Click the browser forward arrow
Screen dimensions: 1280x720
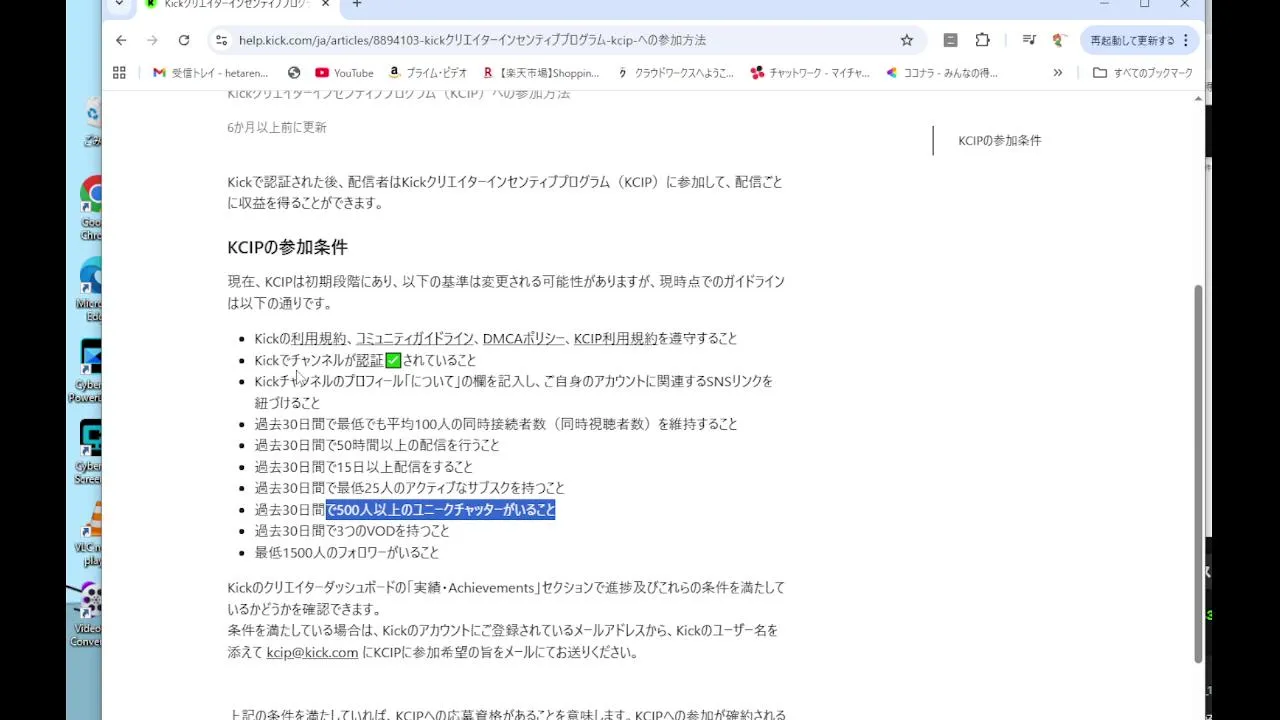click(152, 40)
